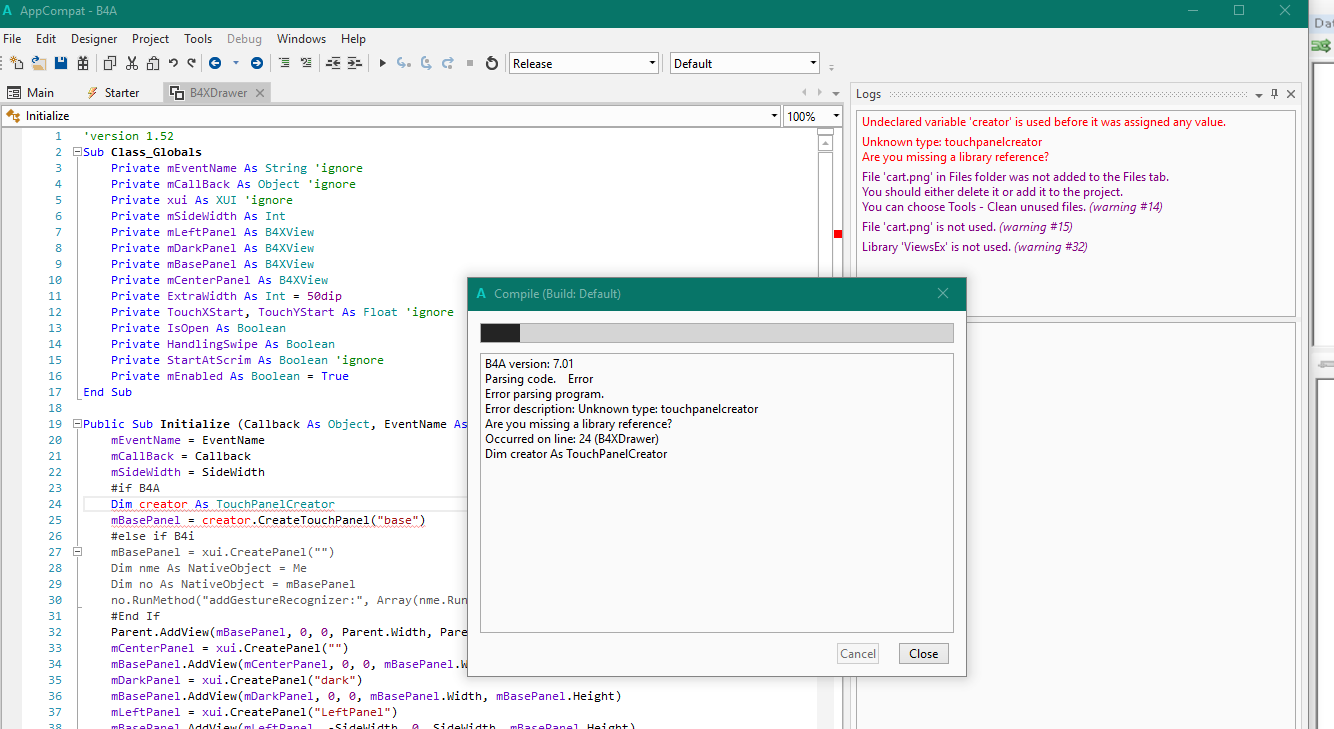Click the Restart circular arrow icon
The image size is (1334, 729).
click(x=491, y=63)
